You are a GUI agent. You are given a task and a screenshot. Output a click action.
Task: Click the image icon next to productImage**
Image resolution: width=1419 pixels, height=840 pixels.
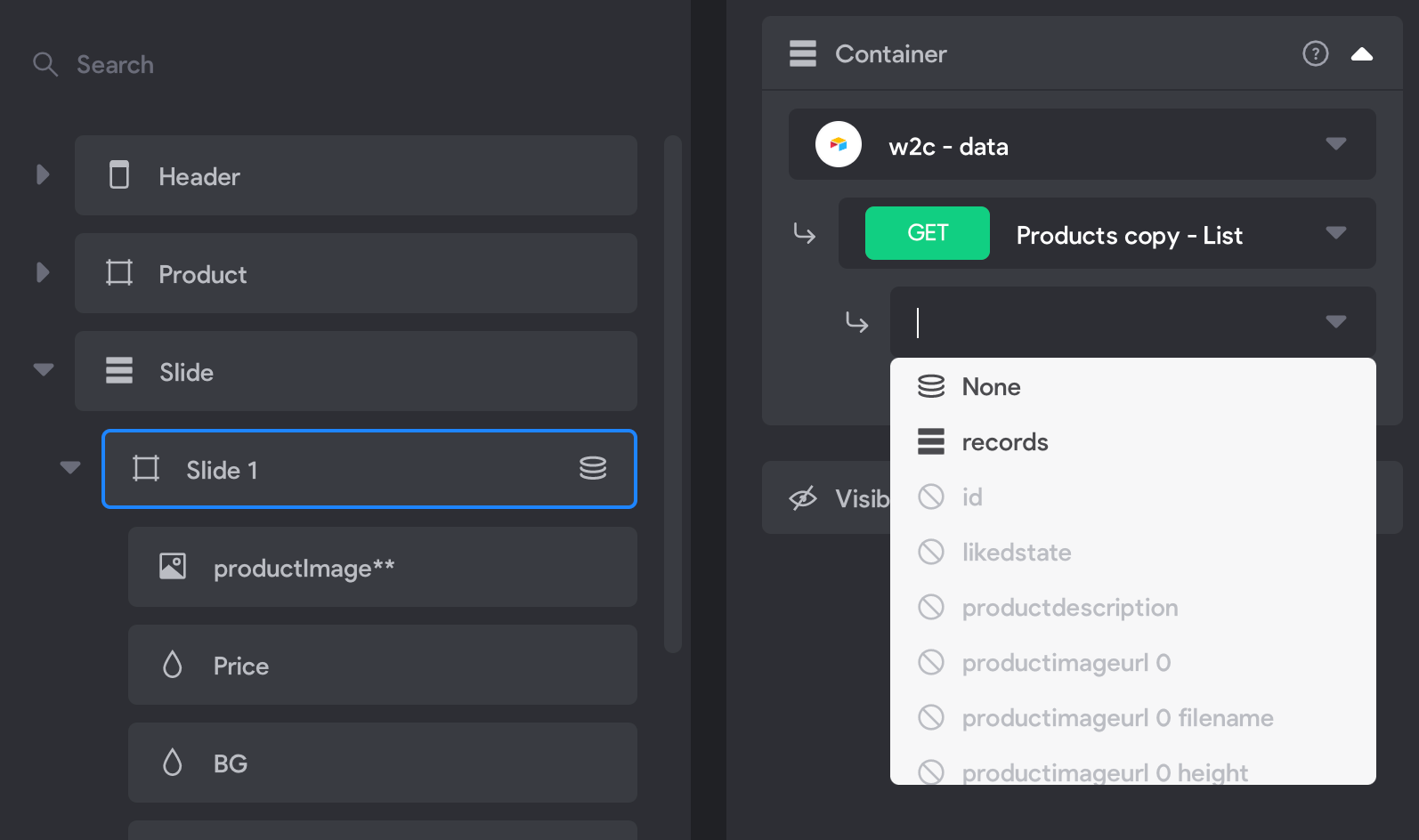(173, 566)
